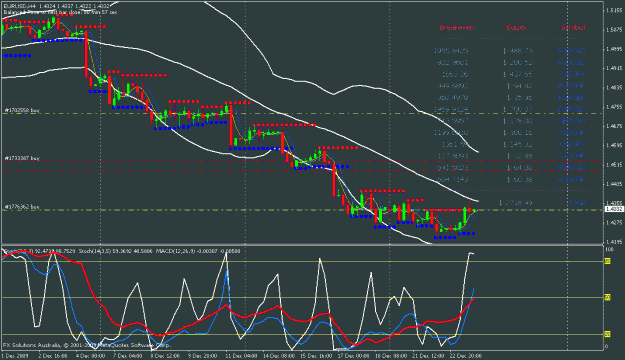Click the 1.4835 price axis label
Screen dimensions: 625x360
tap(614, 87)
